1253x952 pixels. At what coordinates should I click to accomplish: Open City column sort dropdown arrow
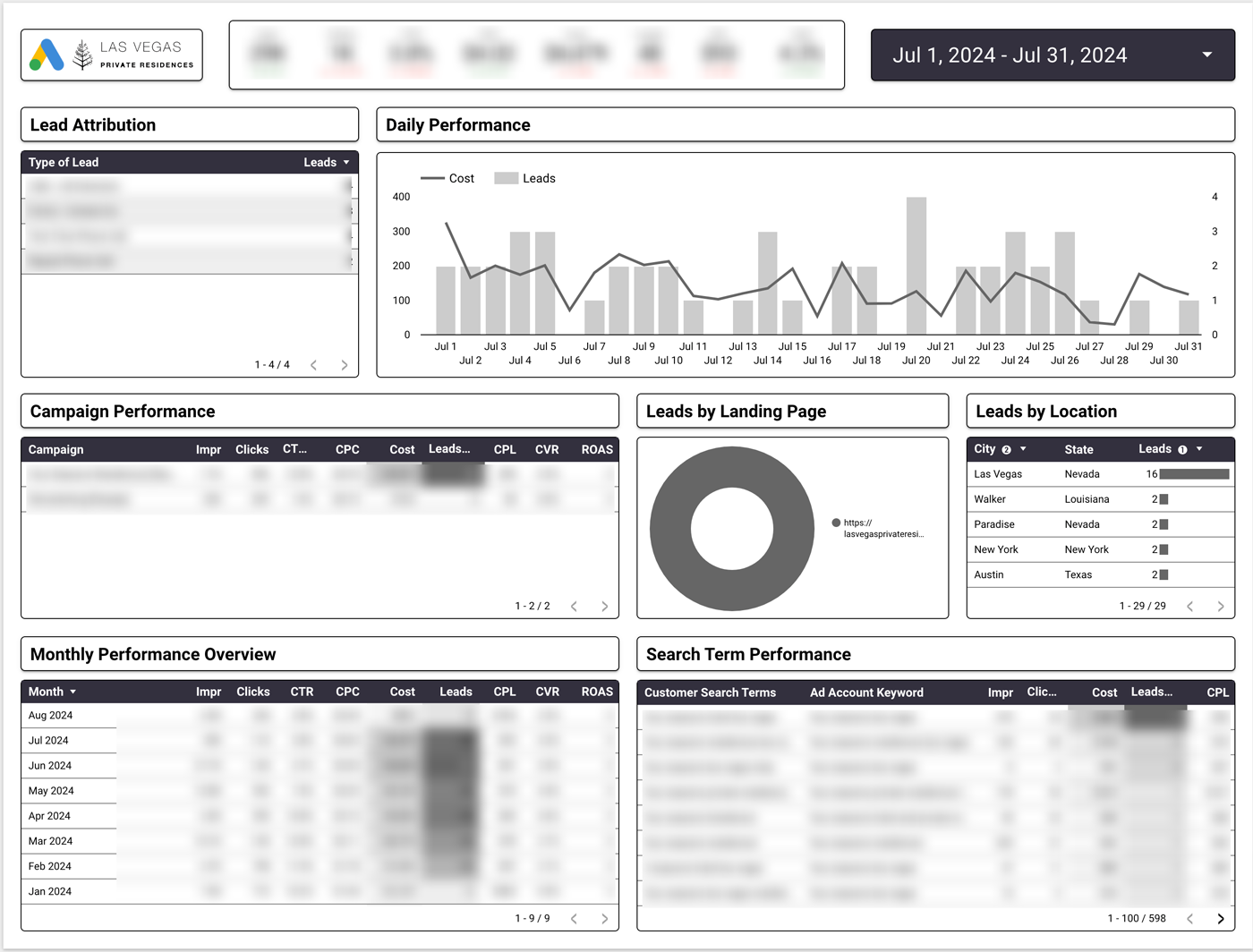coord(1023,449)
